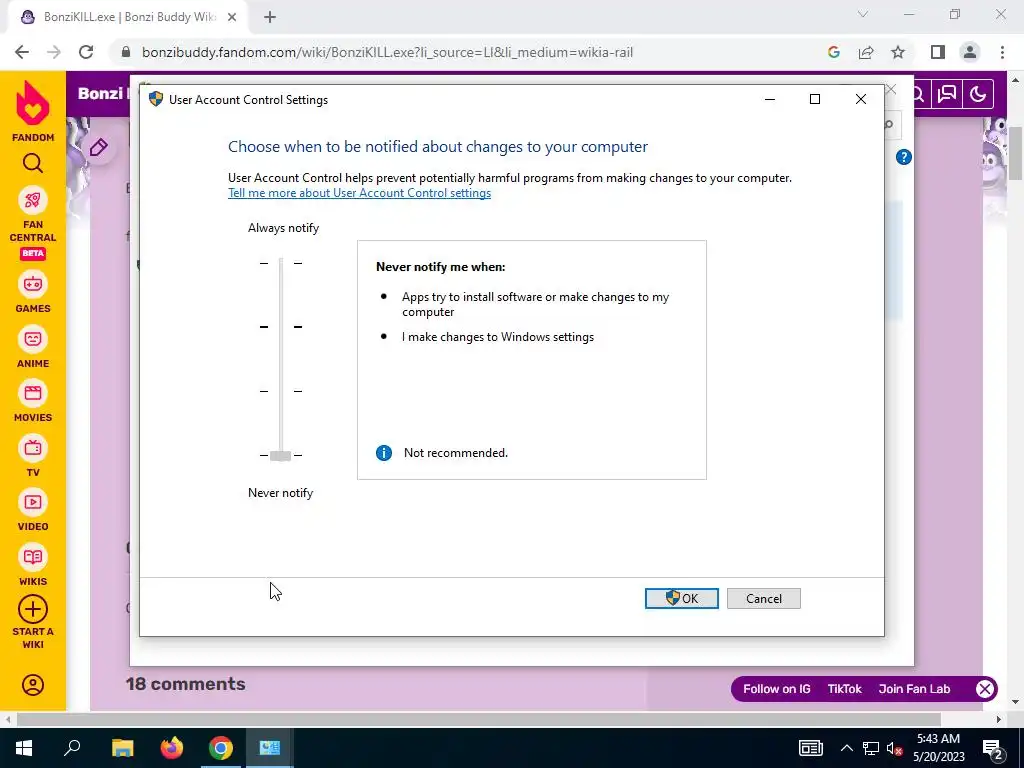Click the 'Not recommended.' text

point(455,453)
